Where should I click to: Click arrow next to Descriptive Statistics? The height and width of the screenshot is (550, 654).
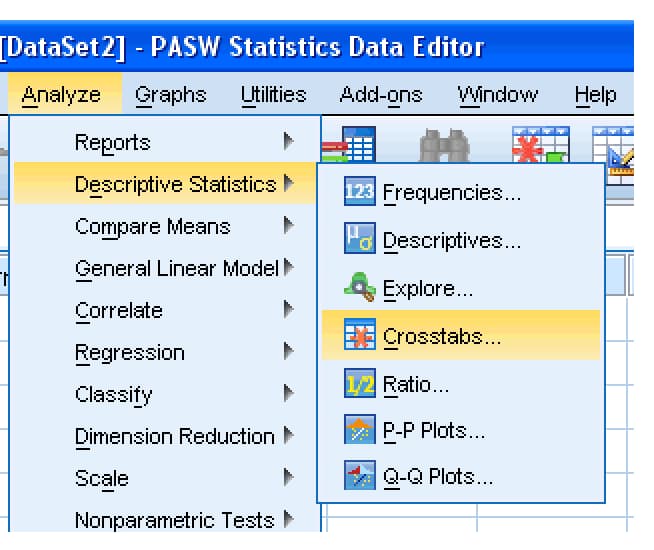[x=289, y=183]
